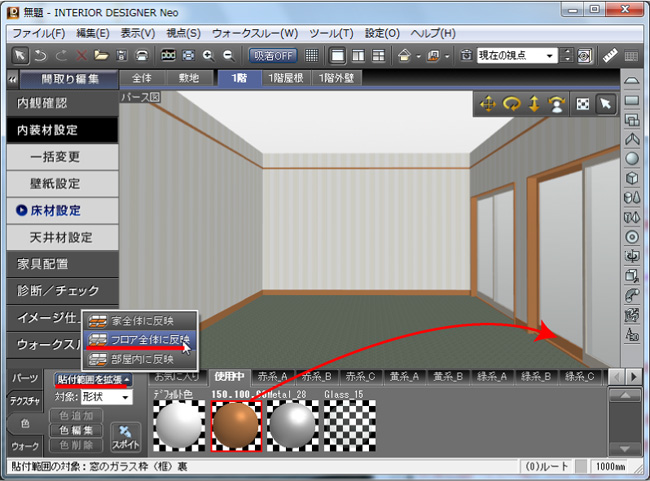This screenshot has height=481, width=650.
Task: Open the 現在の視点 viewpoint dropdown
Action: [x=516, y=56]
